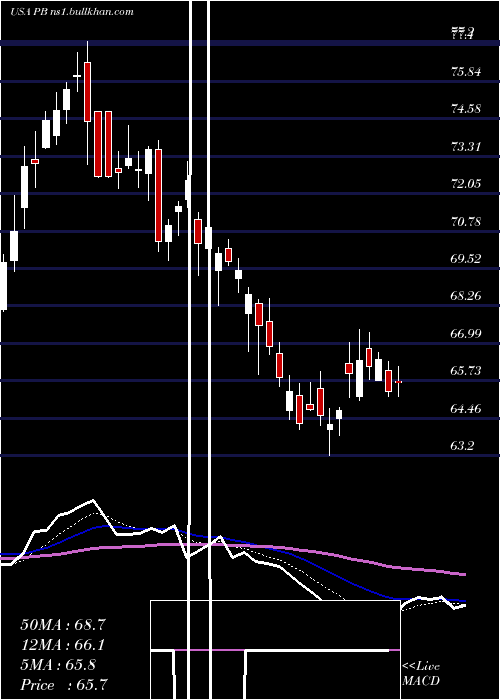Click the 68.26 price axis label
This screenshot has width=500, height=700.
466,296
